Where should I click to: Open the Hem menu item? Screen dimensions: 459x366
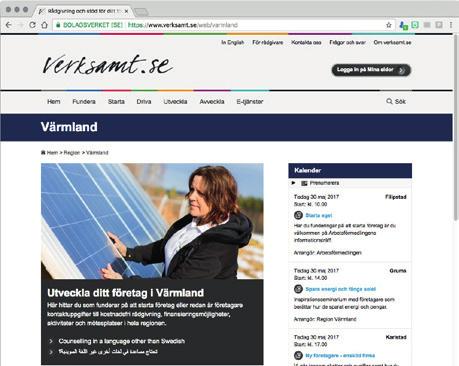tap(54, 101)
